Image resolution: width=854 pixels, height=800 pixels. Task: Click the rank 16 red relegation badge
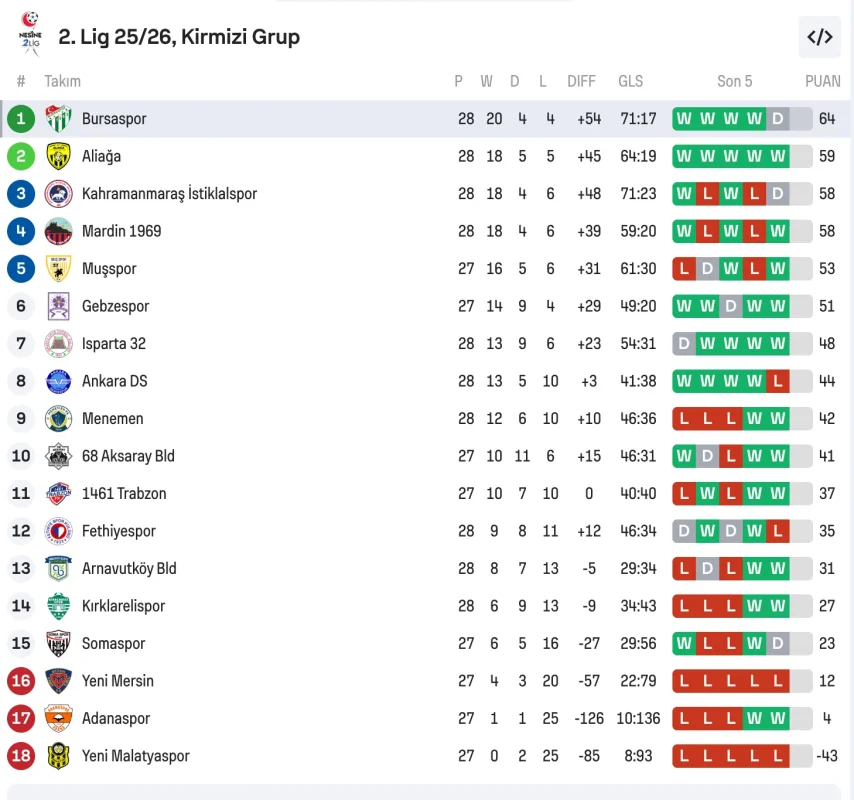(21, 681)
